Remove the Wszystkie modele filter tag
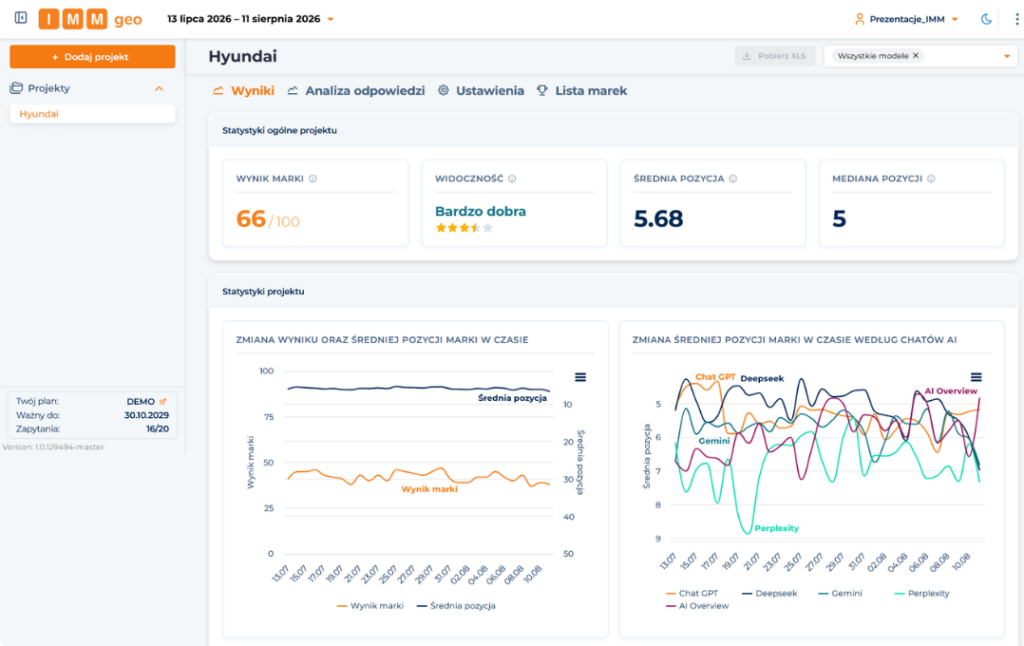This screenshot has height=646, width=1024. point(916,56)
